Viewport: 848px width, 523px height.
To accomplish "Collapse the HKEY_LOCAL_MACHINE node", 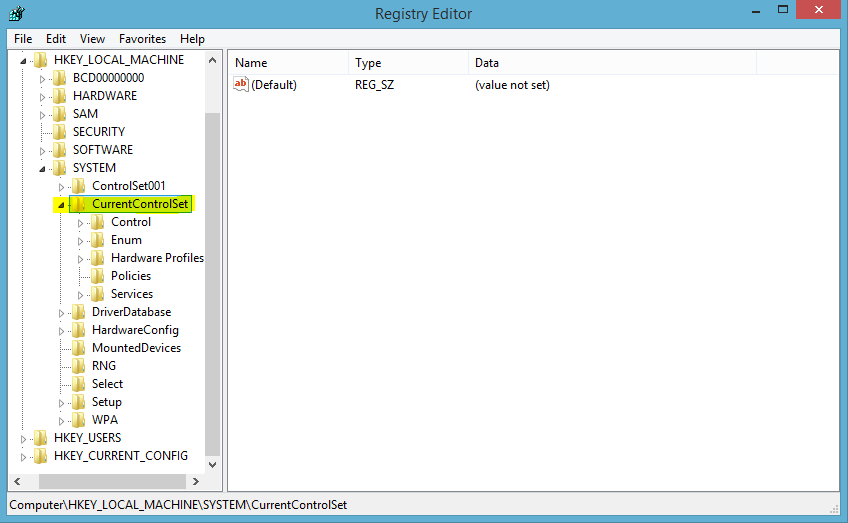I will 23,61.
